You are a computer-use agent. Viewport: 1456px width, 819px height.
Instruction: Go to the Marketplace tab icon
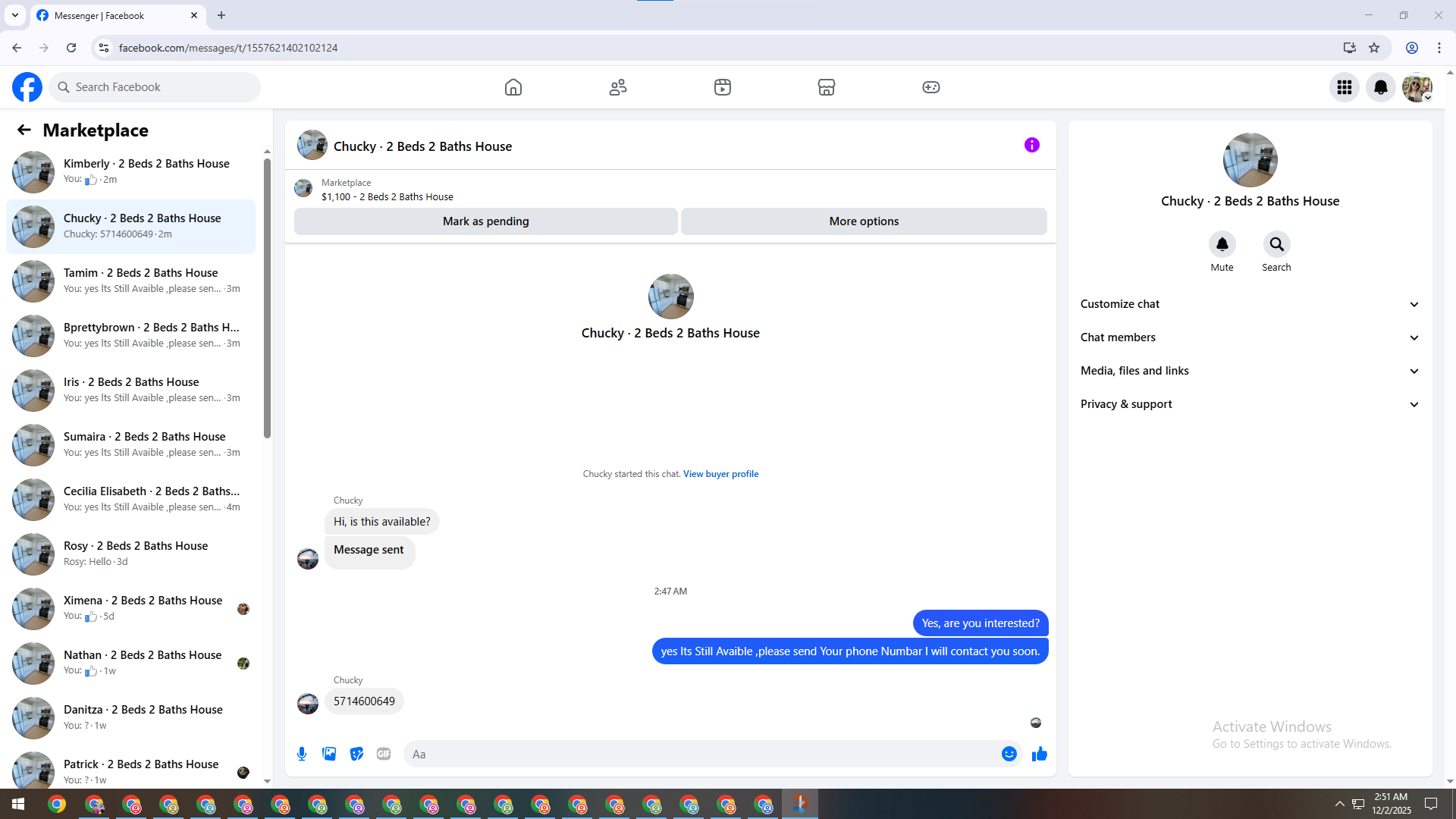[826, 87]
